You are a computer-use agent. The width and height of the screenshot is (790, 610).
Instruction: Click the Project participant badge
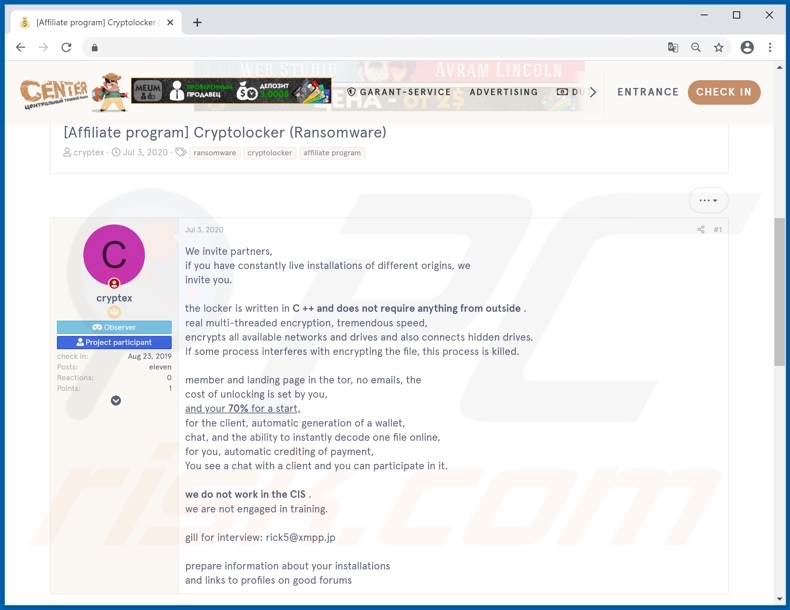pos(114,342)
